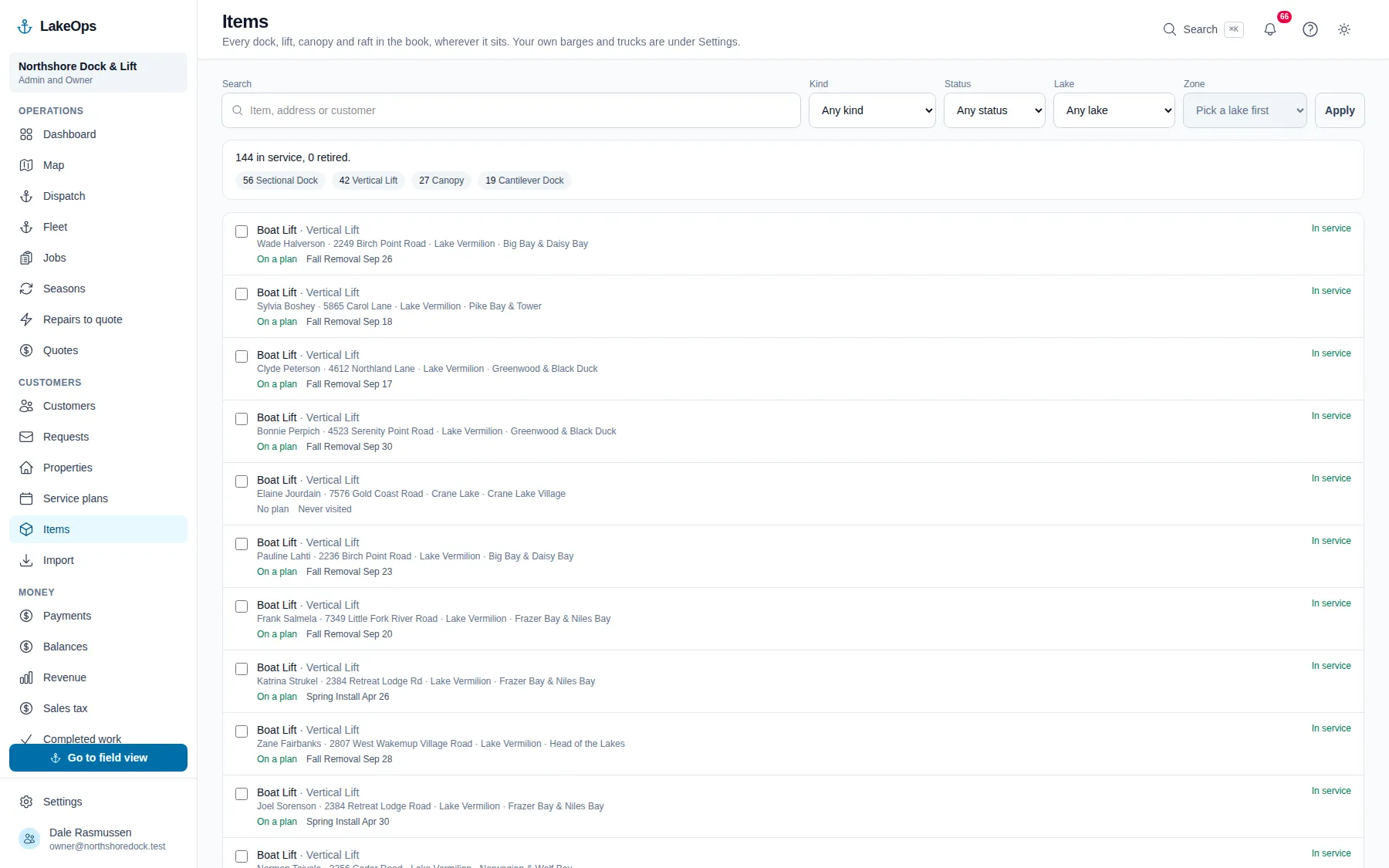Image resolution: width=1389 pixels, height=868 pixels.
Task: Open Payments in sidebar
Action: tap(98, 616)
